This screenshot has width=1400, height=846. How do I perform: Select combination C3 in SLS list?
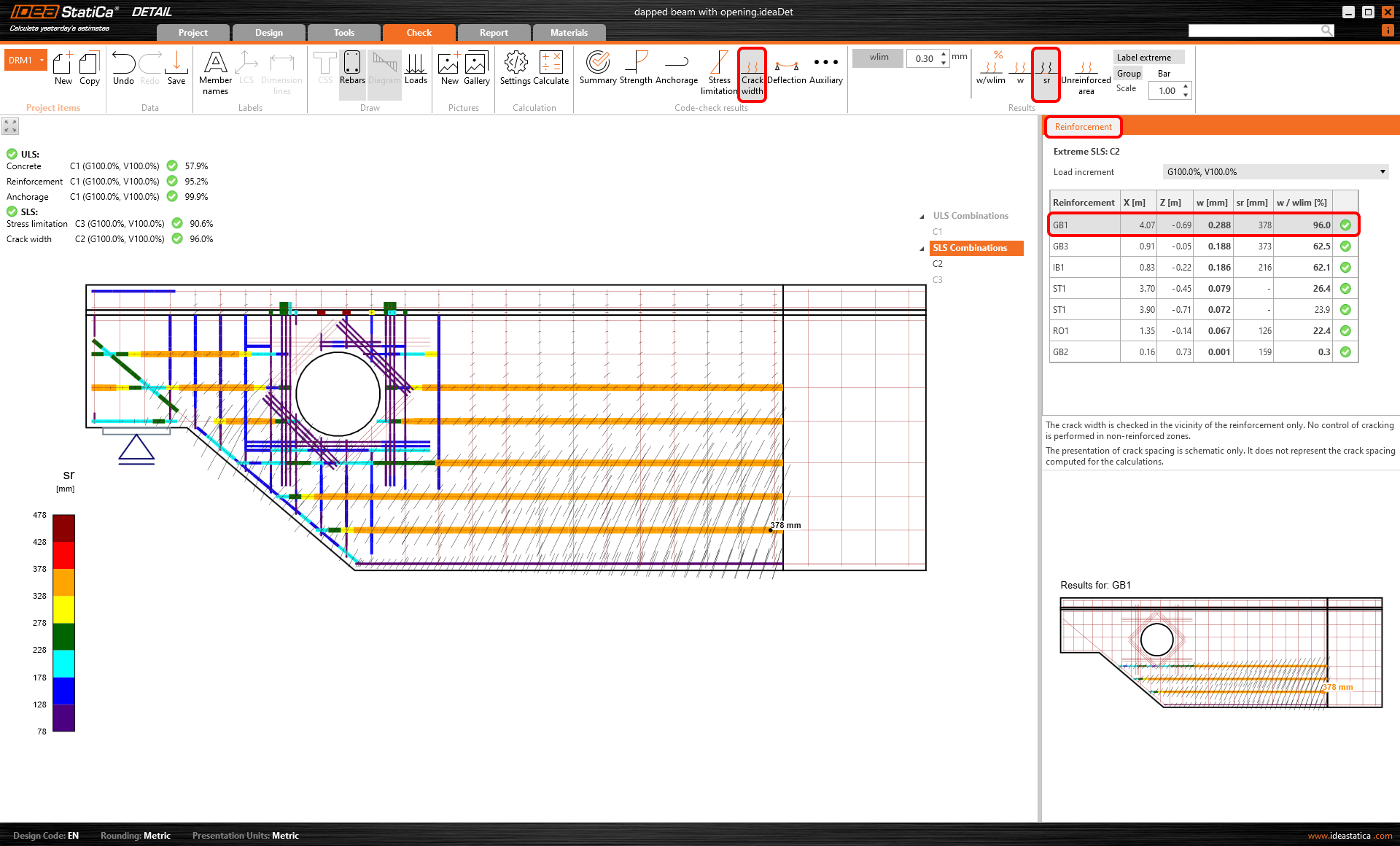pyautogui.click(x=938, y=280)
